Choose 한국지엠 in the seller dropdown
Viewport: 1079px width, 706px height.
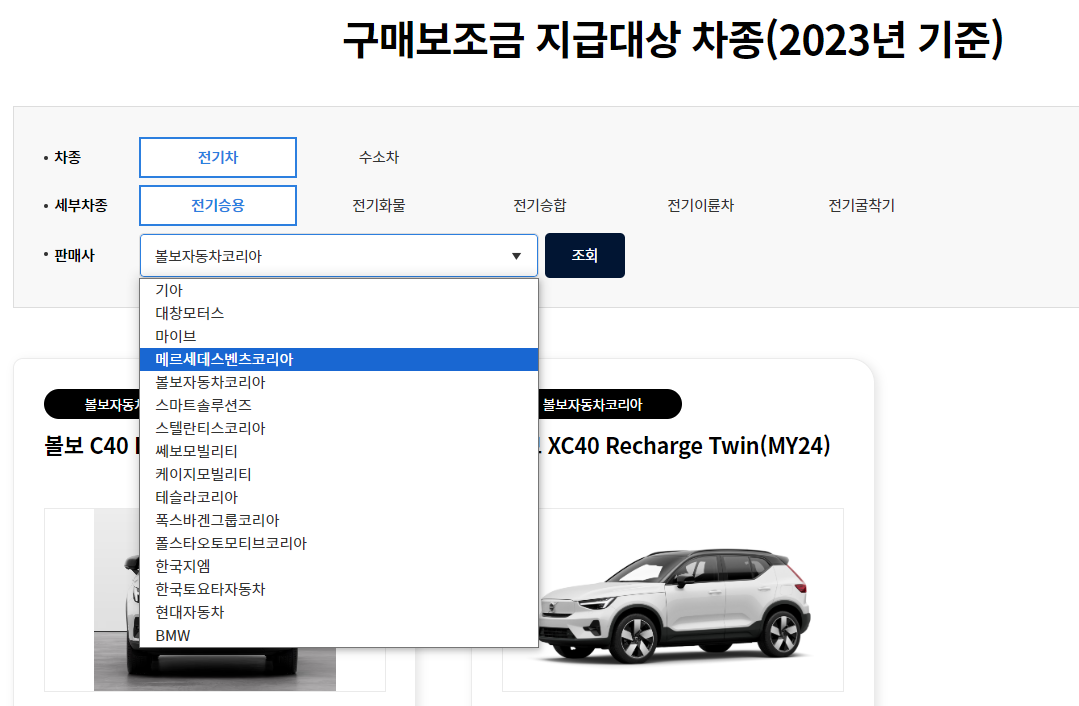(x=339, y=566)
